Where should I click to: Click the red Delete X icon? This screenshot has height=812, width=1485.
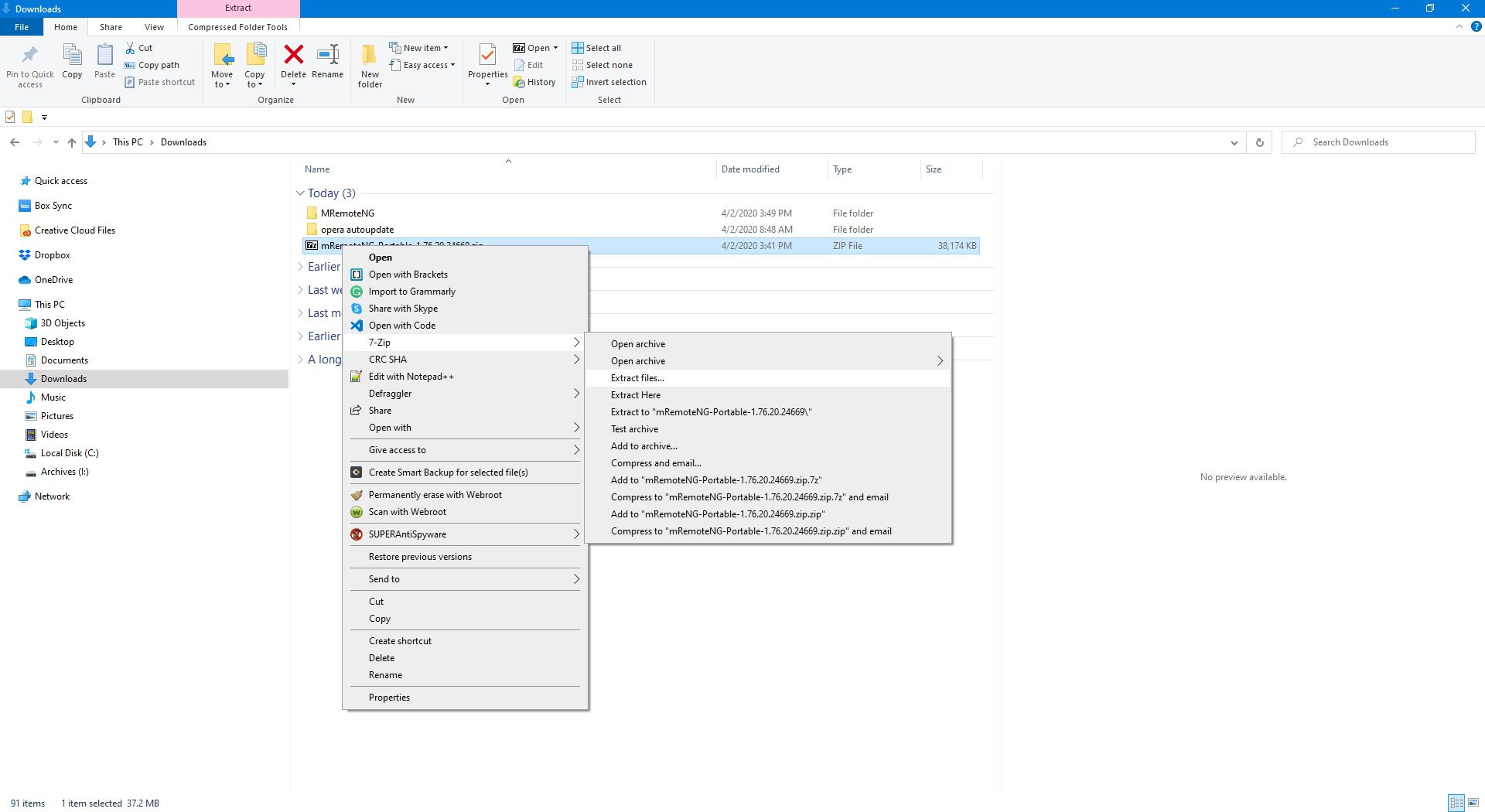coord(293,54)
